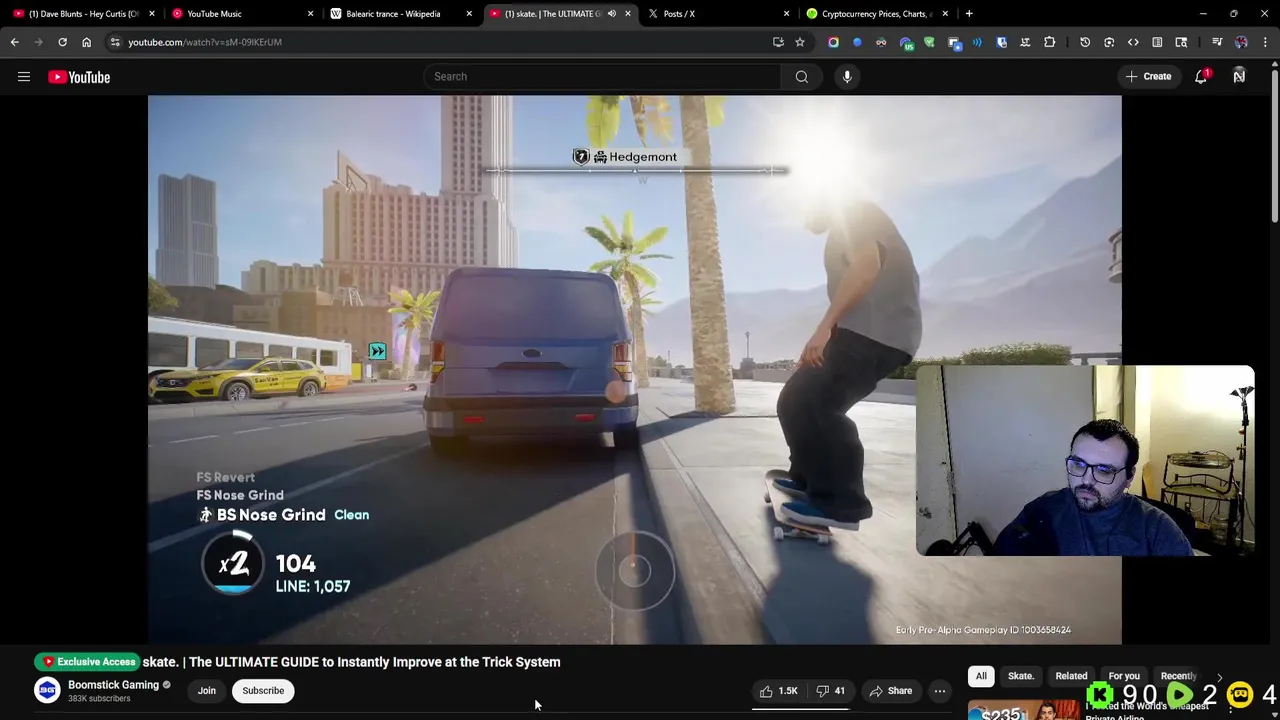Share the video via Share button
This screenshot has width=1280, height=720.
(890, 691)
